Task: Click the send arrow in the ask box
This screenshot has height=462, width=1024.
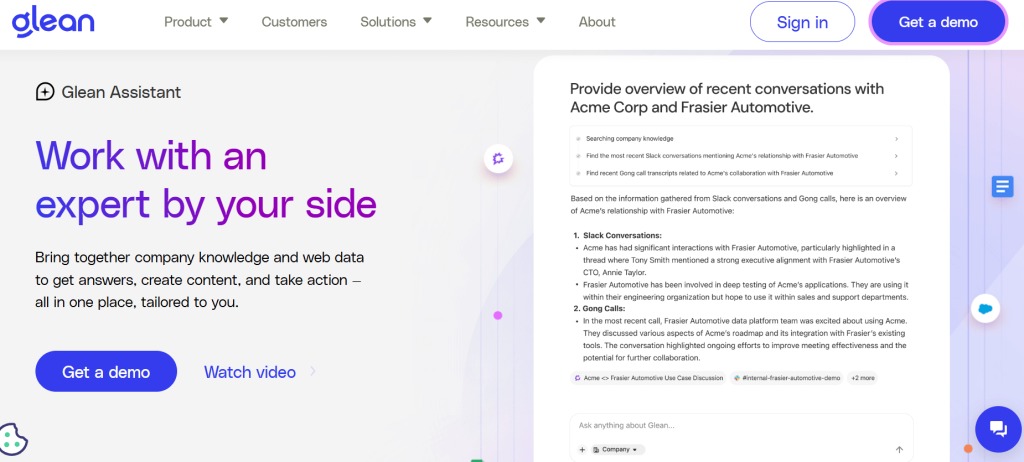Action: [x=899, y=450]
